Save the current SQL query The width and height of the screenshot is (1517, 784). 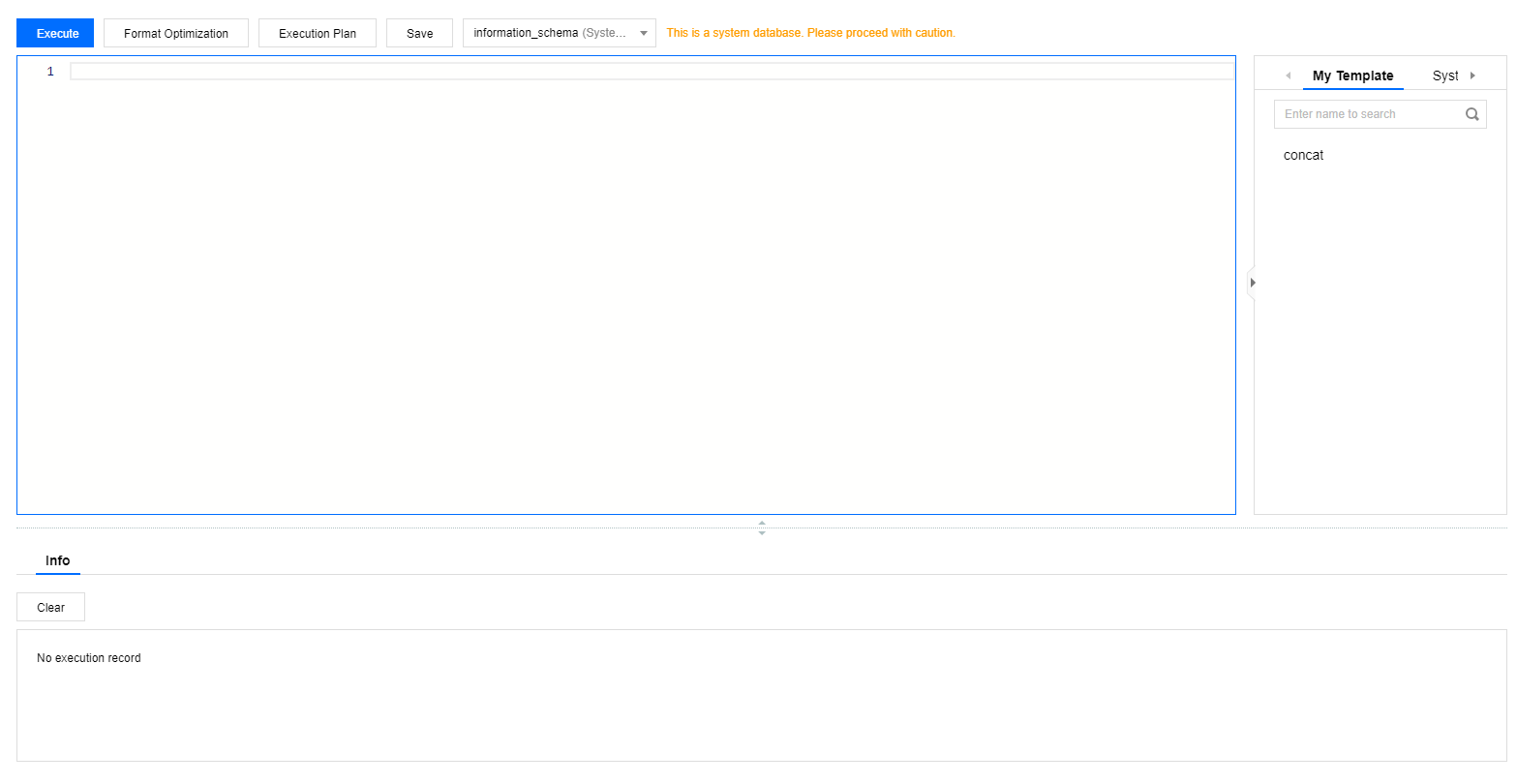[x=419, y=33]
